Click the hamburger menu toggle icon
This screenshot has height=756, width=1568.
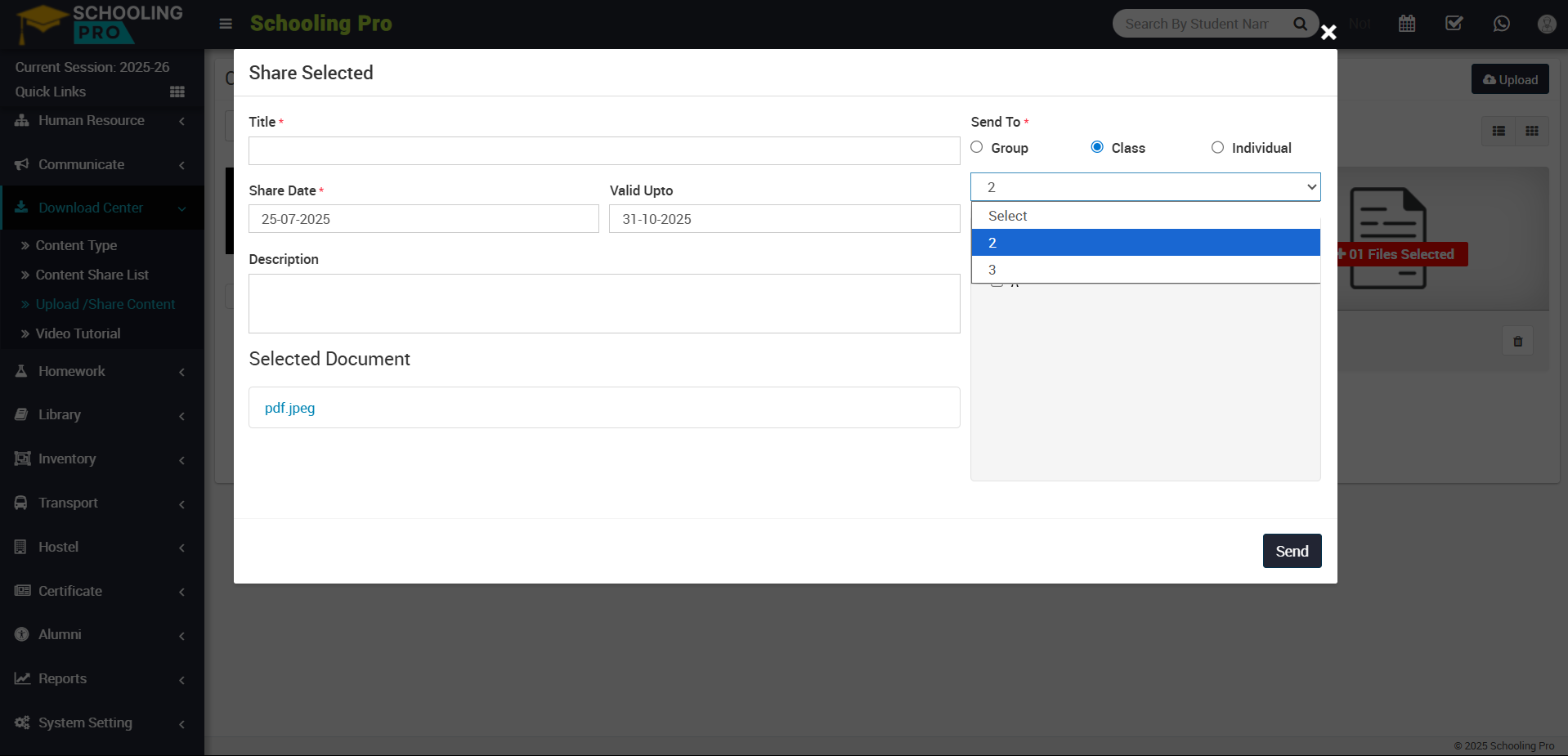tap(226, 24)
